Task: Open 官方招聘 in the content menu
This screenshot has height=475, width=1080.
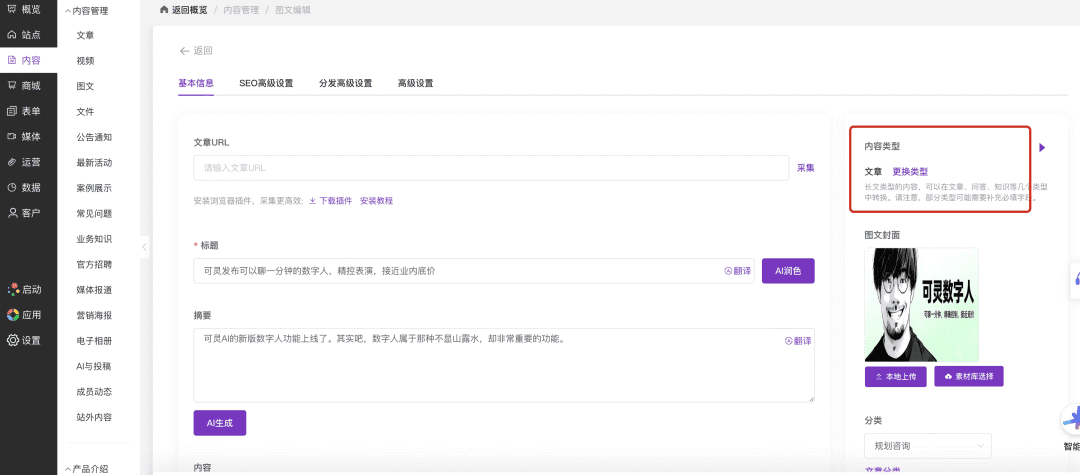Action: coord(94,264)
